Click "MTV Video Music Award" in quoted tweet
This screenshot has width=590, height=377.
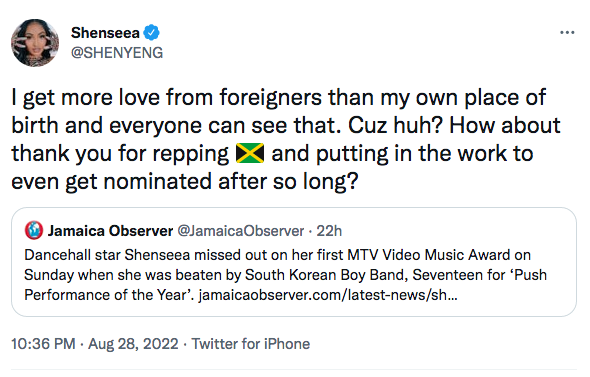(429, 255)
